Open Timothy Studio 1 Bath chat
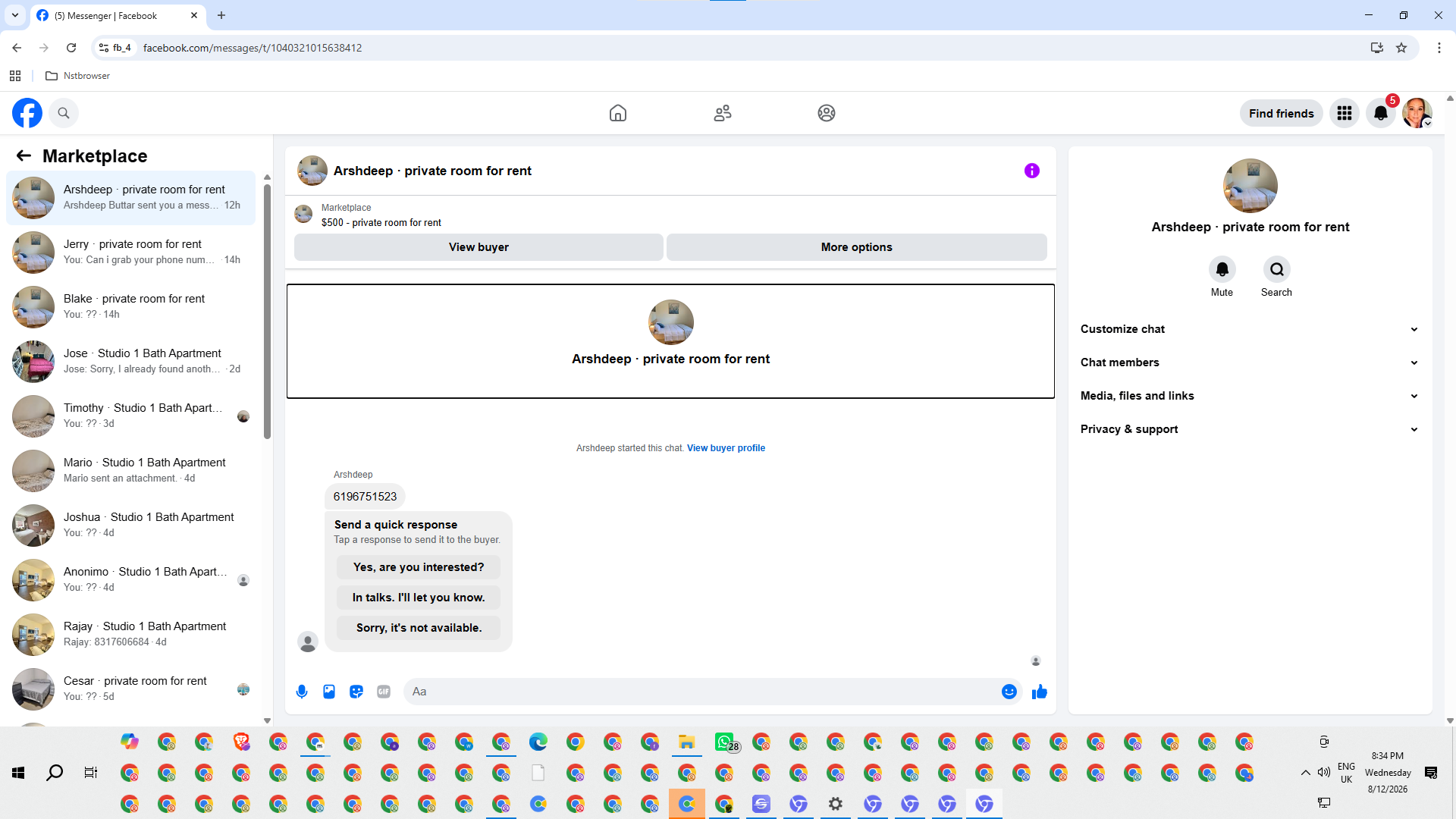Viewport: 1456px width, 819px height. coord(130,416)
